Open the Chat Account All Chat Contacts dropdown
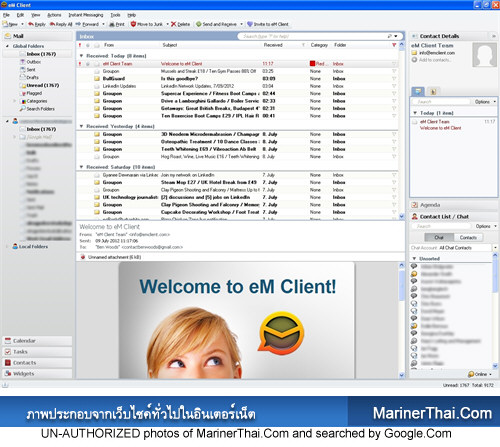The width and height of the screenshot is (500, 447). (x=495, y=248)
